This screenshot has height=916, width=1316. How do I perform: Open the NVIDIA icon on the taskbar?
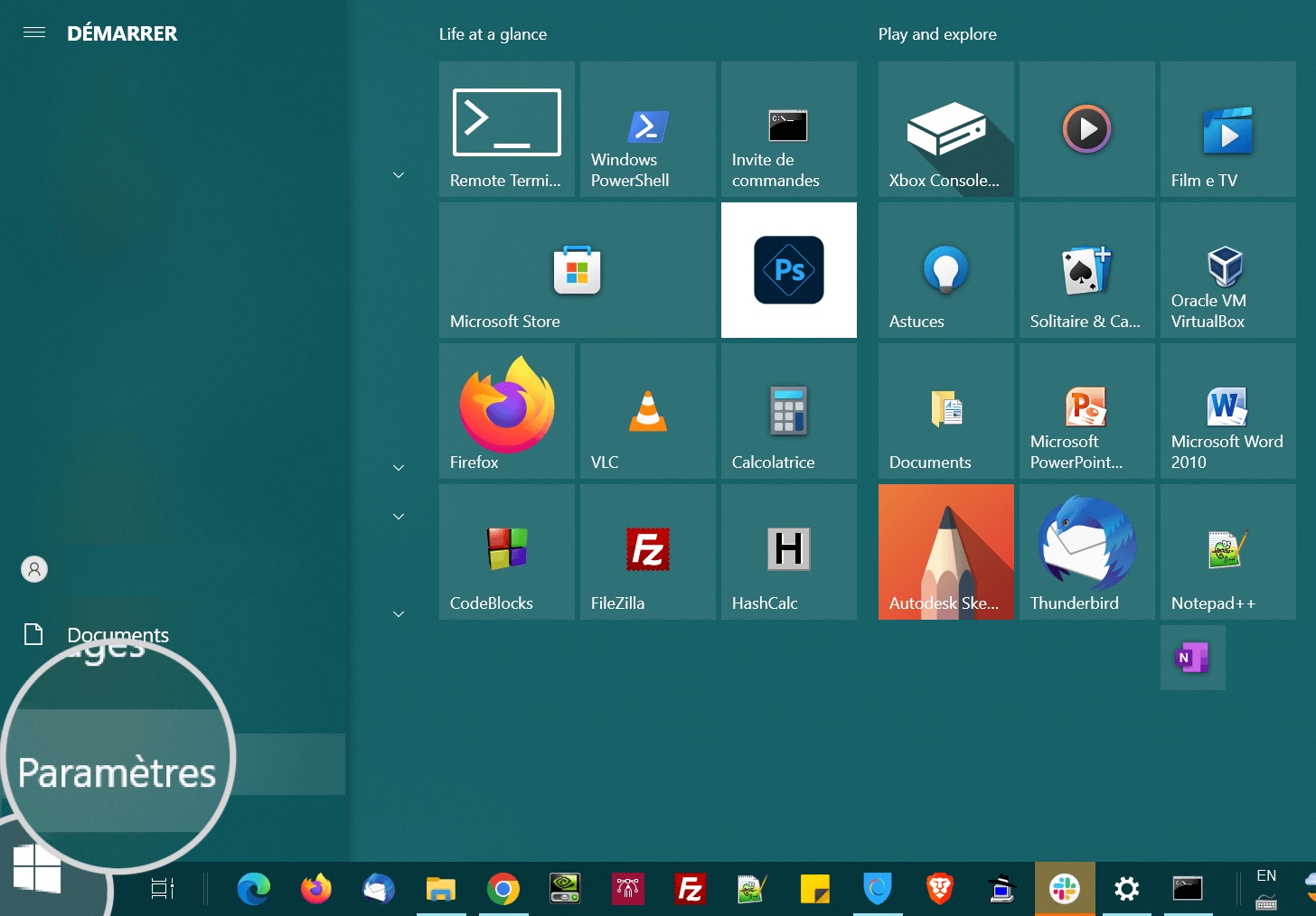pos(566,889)
